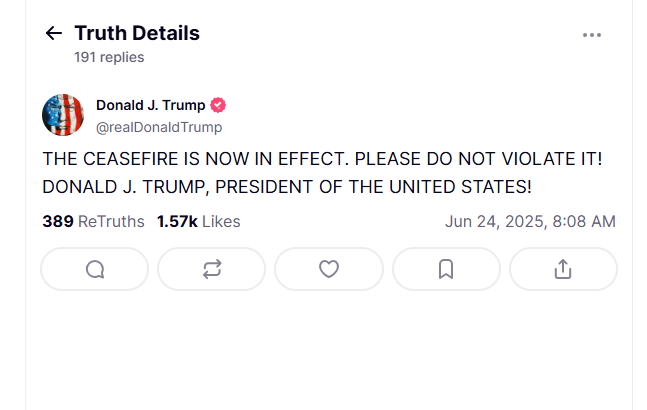Click the THE CEASEFIRE IS NOW IN EFFECT sentence
Screen dimensions: 647x410
coord(196,159)
